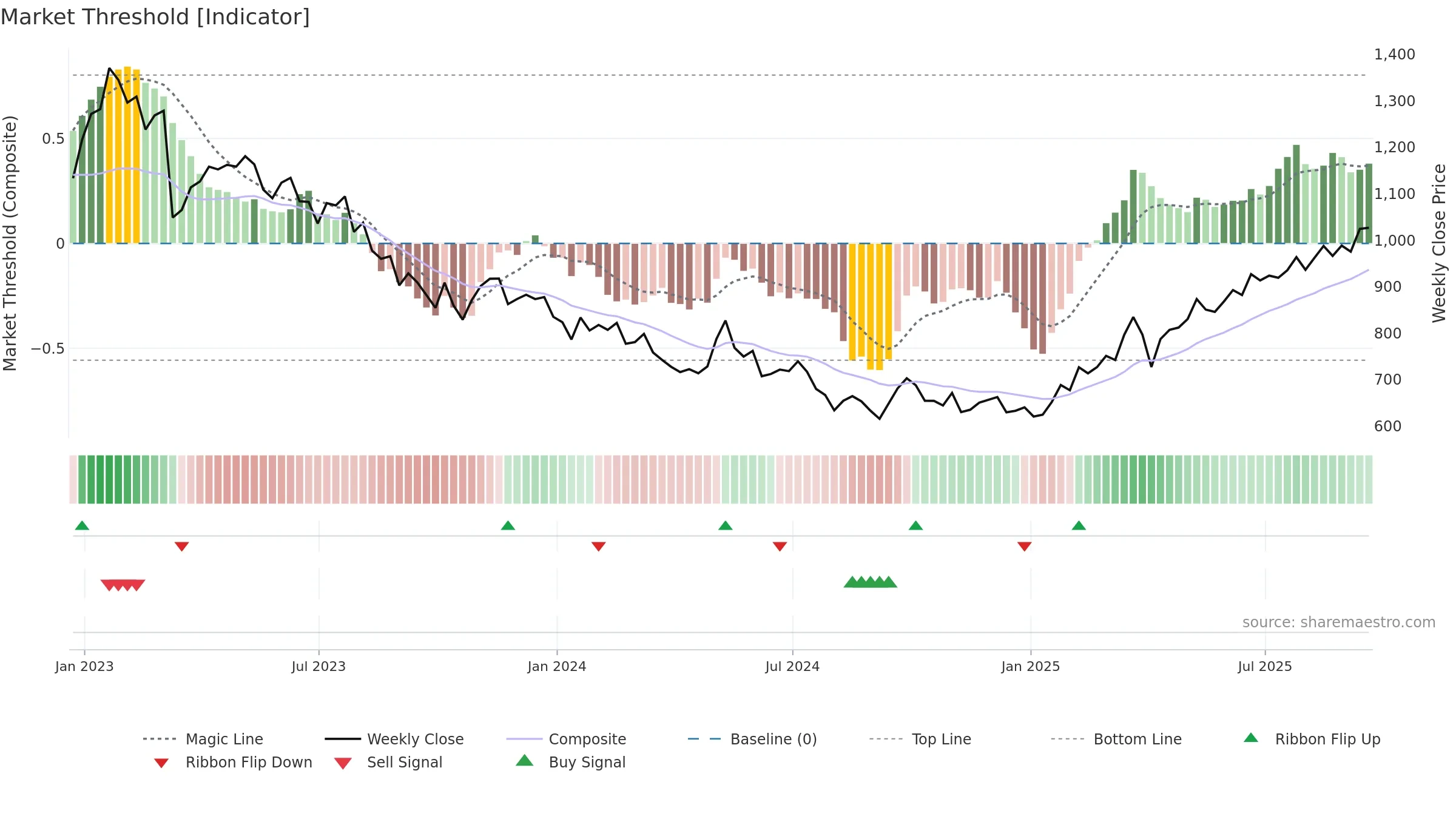Viewport: 1456px width, 819px height.
Task: Click the Ribbon Flip Up marker near May 2024
Action: coord(725,525)
